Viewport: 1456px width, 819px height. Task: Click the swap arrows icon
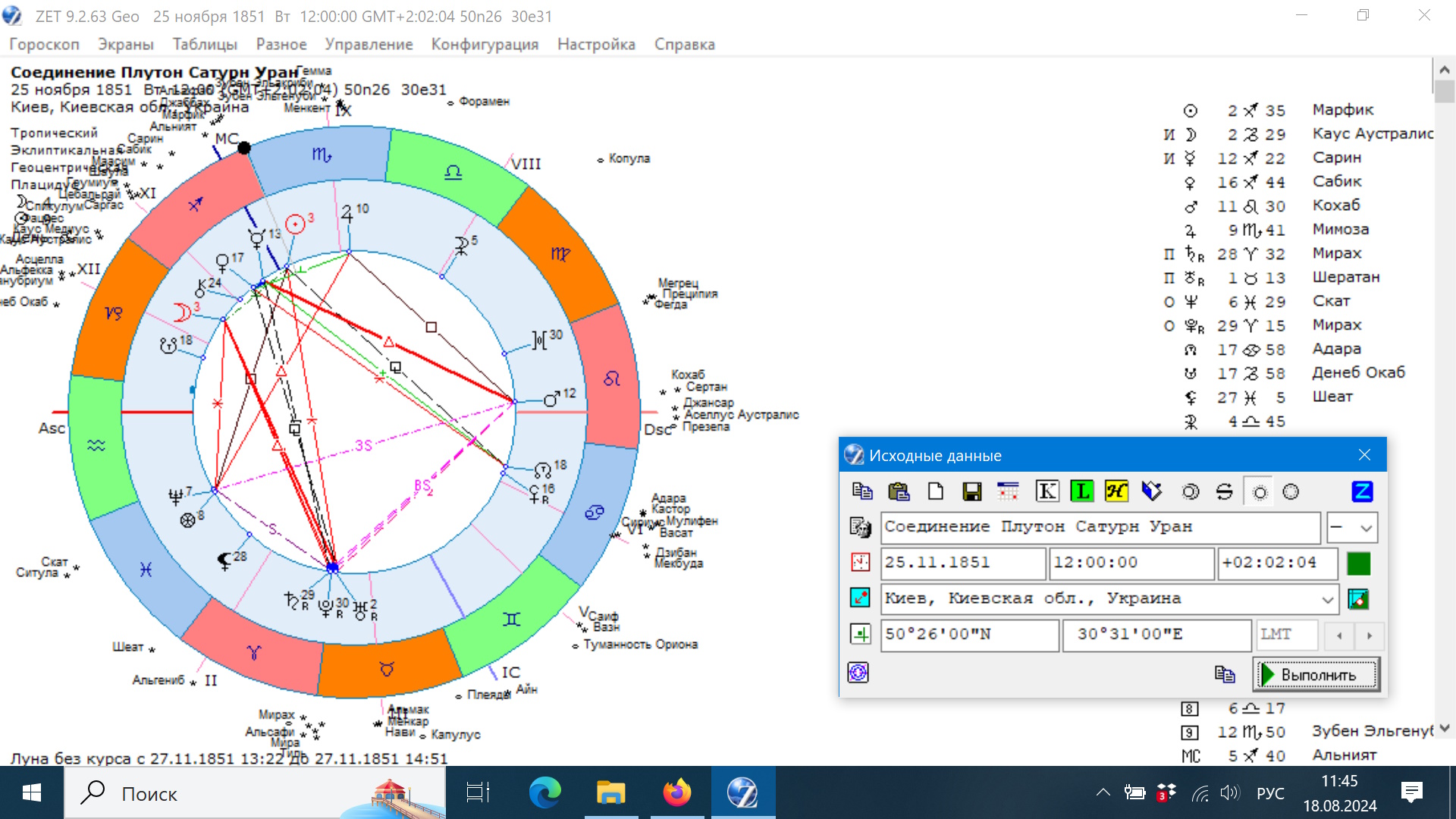[x=1224, y=491]
